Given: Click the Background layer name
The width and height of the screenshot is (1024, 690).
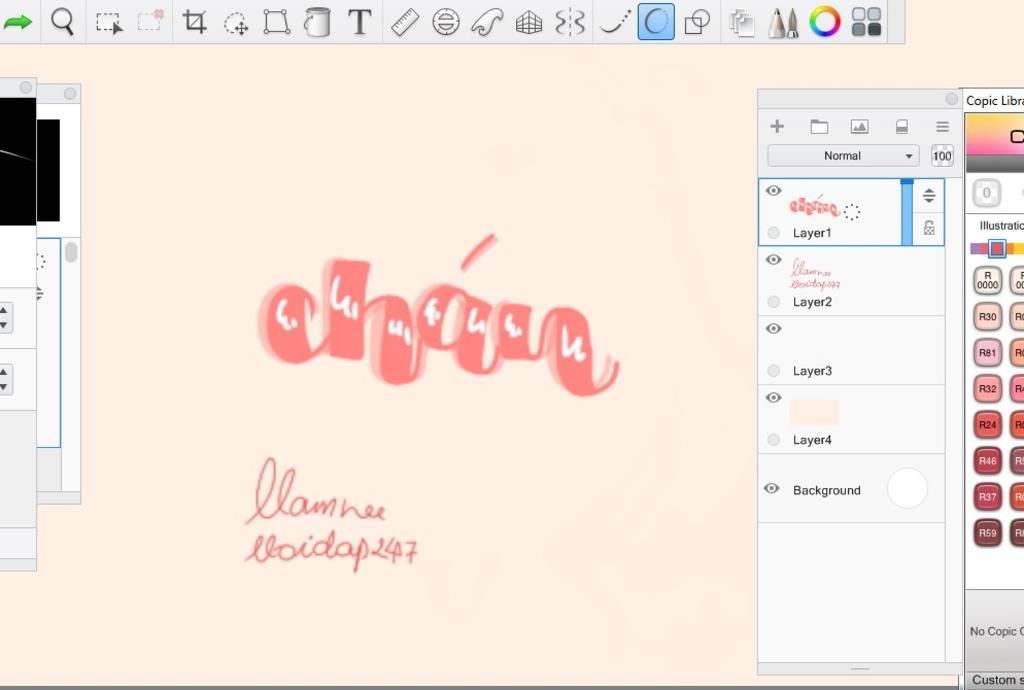Looking at the screenshot, I should click(827, 490).
